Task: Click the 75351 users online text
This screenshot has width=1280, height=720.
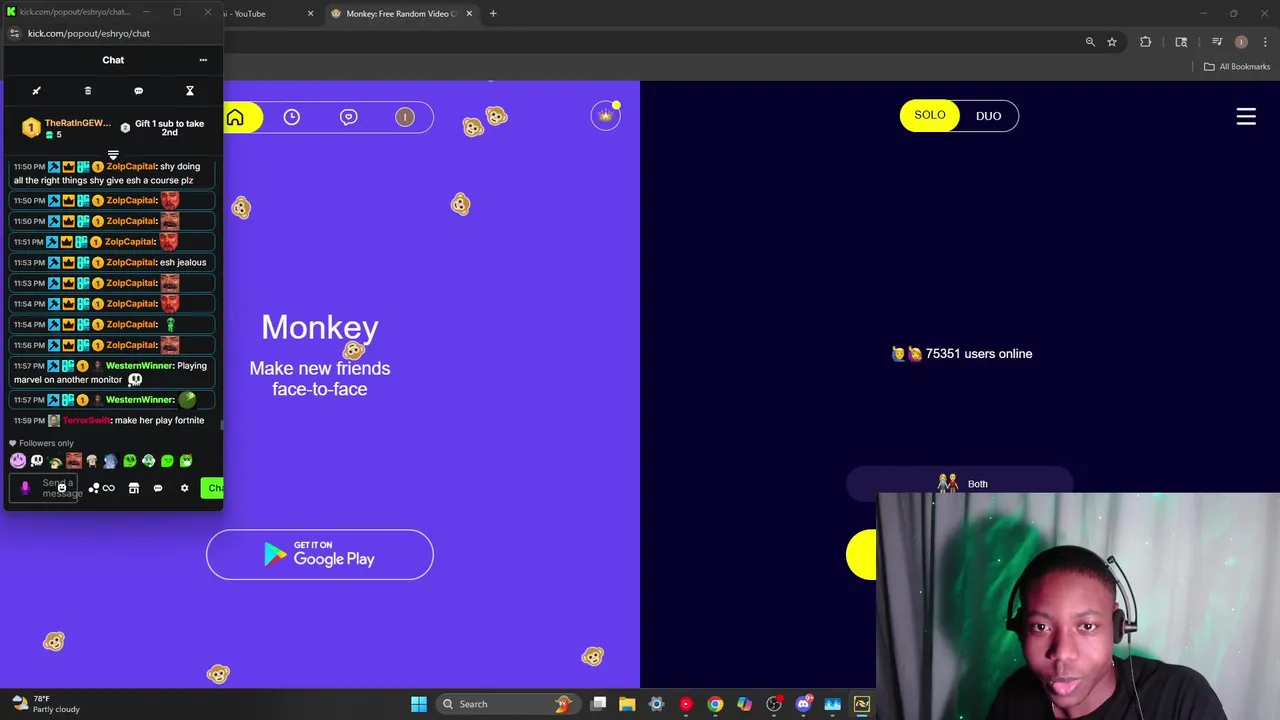Action: point(979,354)
